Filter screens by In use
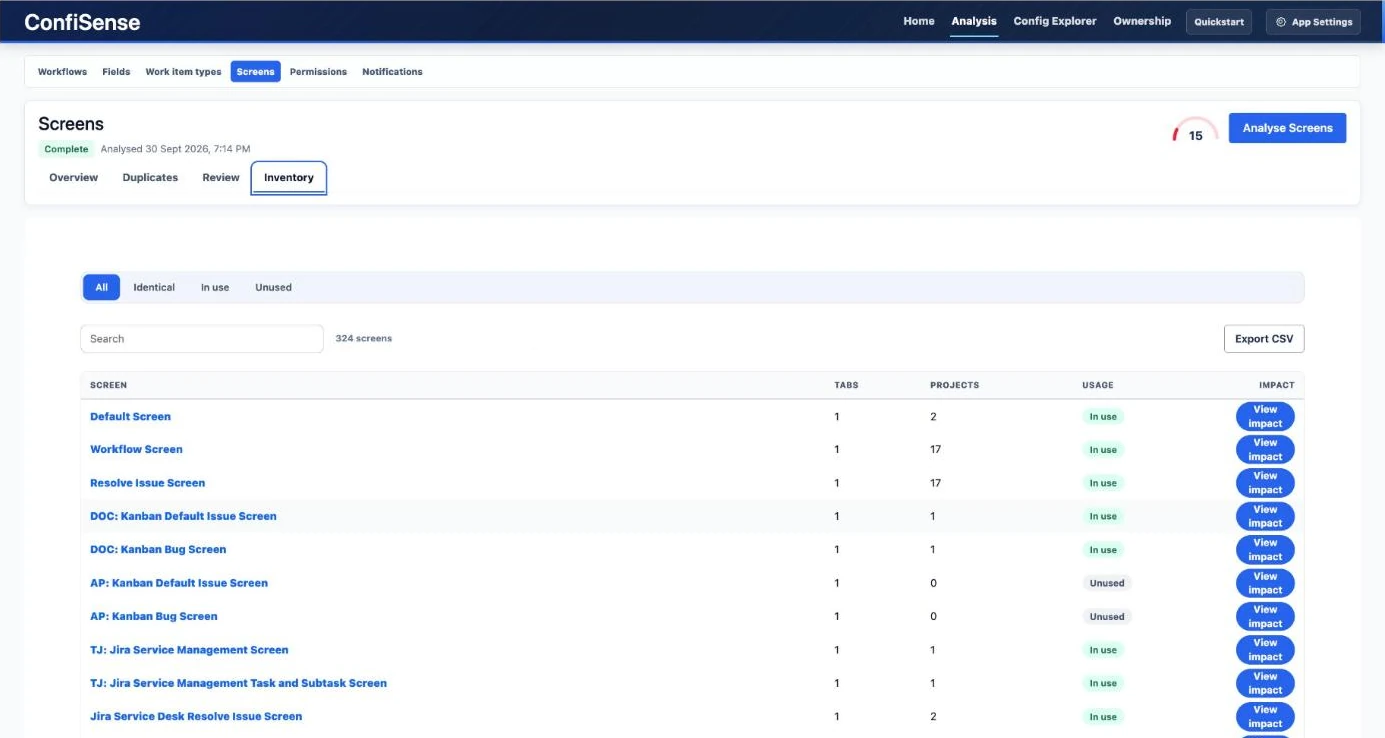Viewport: 1385px width, 738px height. tap(215, 287)
